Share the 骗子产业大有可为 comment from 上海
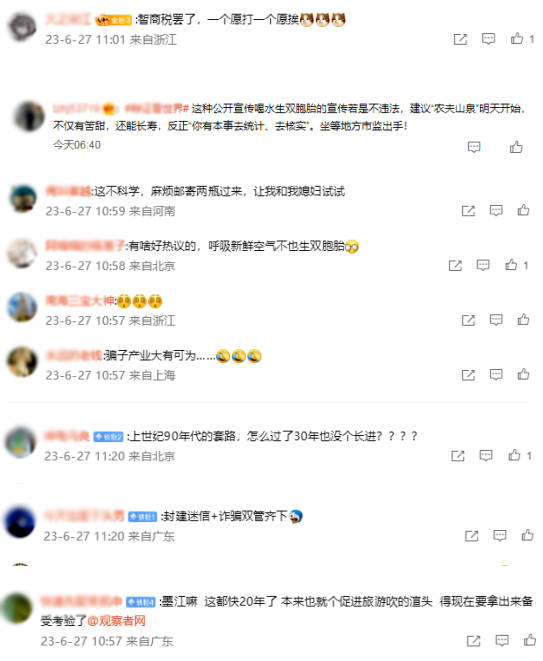 click(x=468, y=375)
